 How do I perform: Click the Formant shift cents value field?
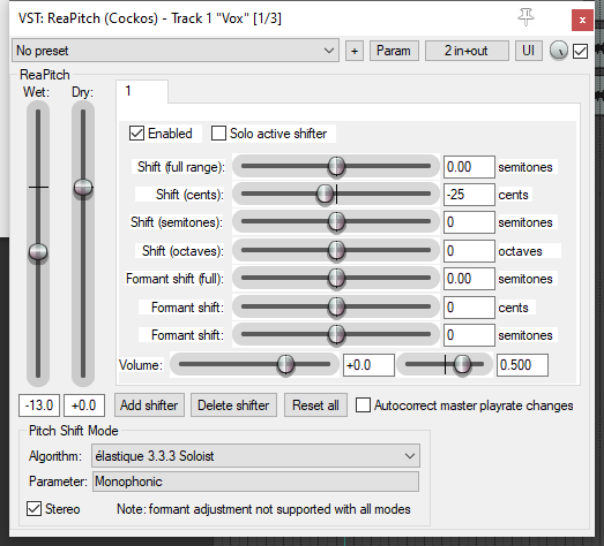click(x=469, y=307)
